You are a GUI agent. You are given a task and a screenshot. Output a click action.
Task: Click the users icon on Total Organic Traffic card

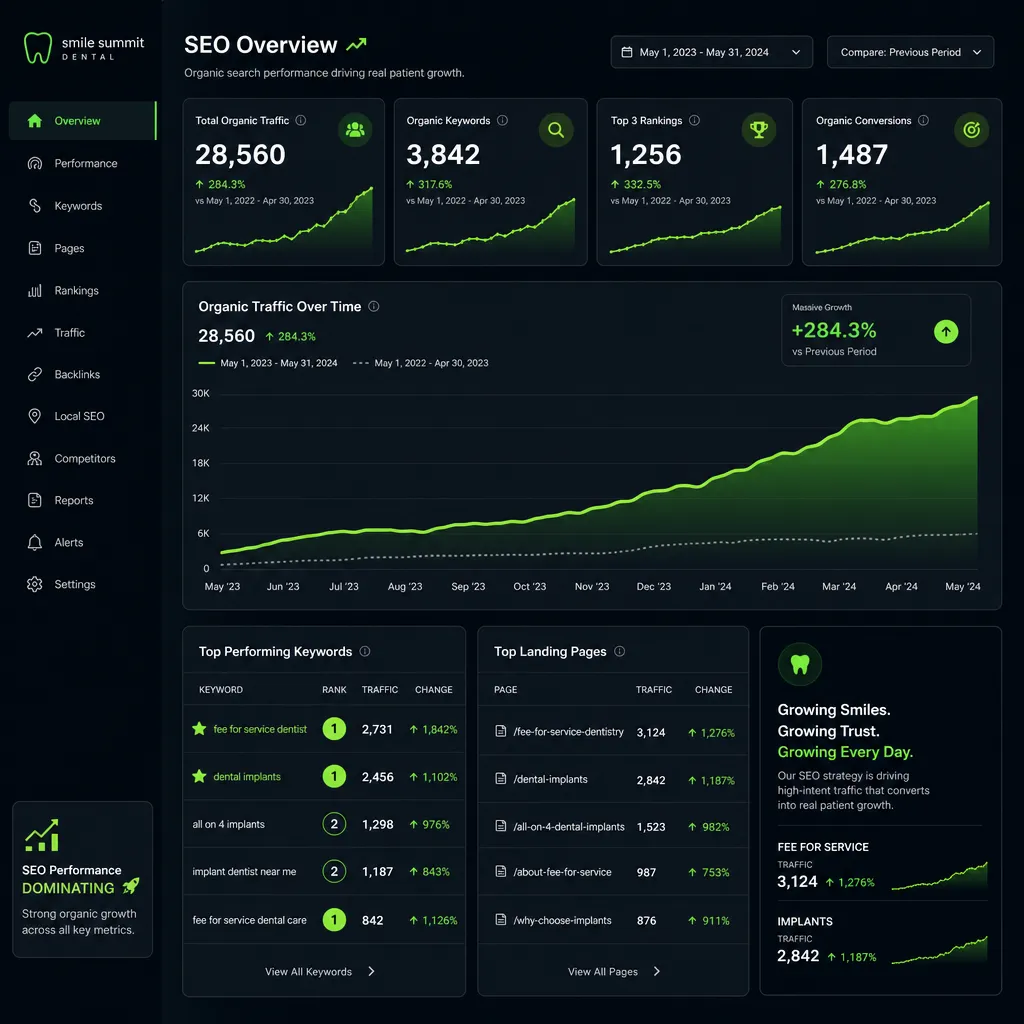tap(355, 129)
